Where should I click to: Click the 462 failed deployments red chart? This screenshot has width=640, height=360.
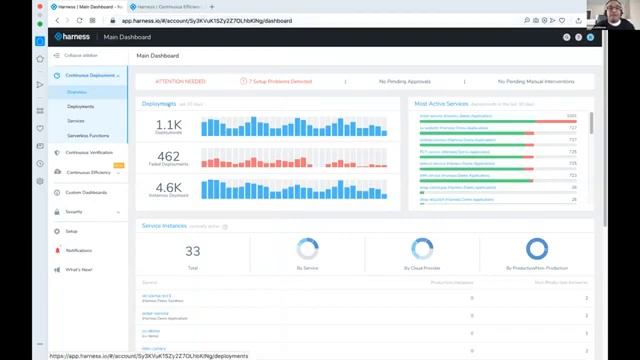point(294,158)
